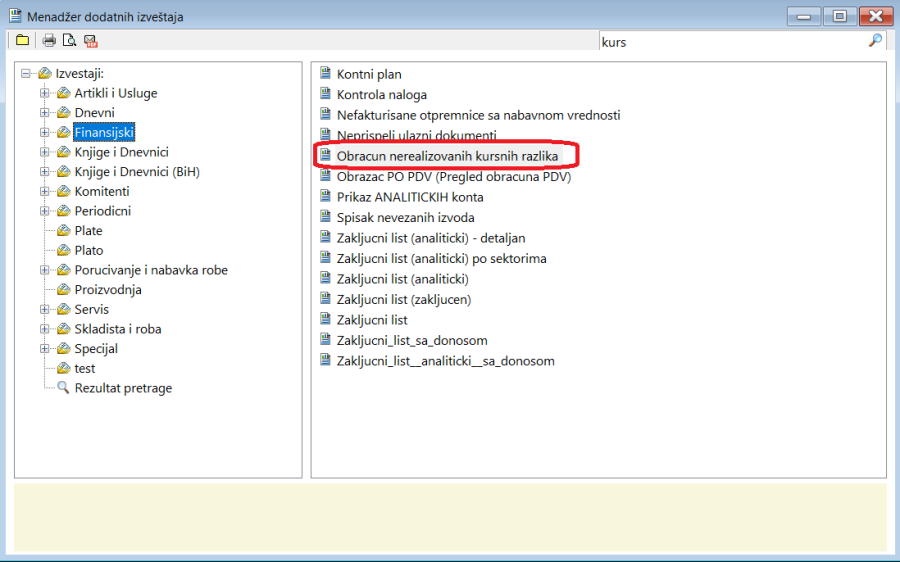Select the Finansijski folder
The height and width of the screenshot is (562, 900).
[104, 133]
